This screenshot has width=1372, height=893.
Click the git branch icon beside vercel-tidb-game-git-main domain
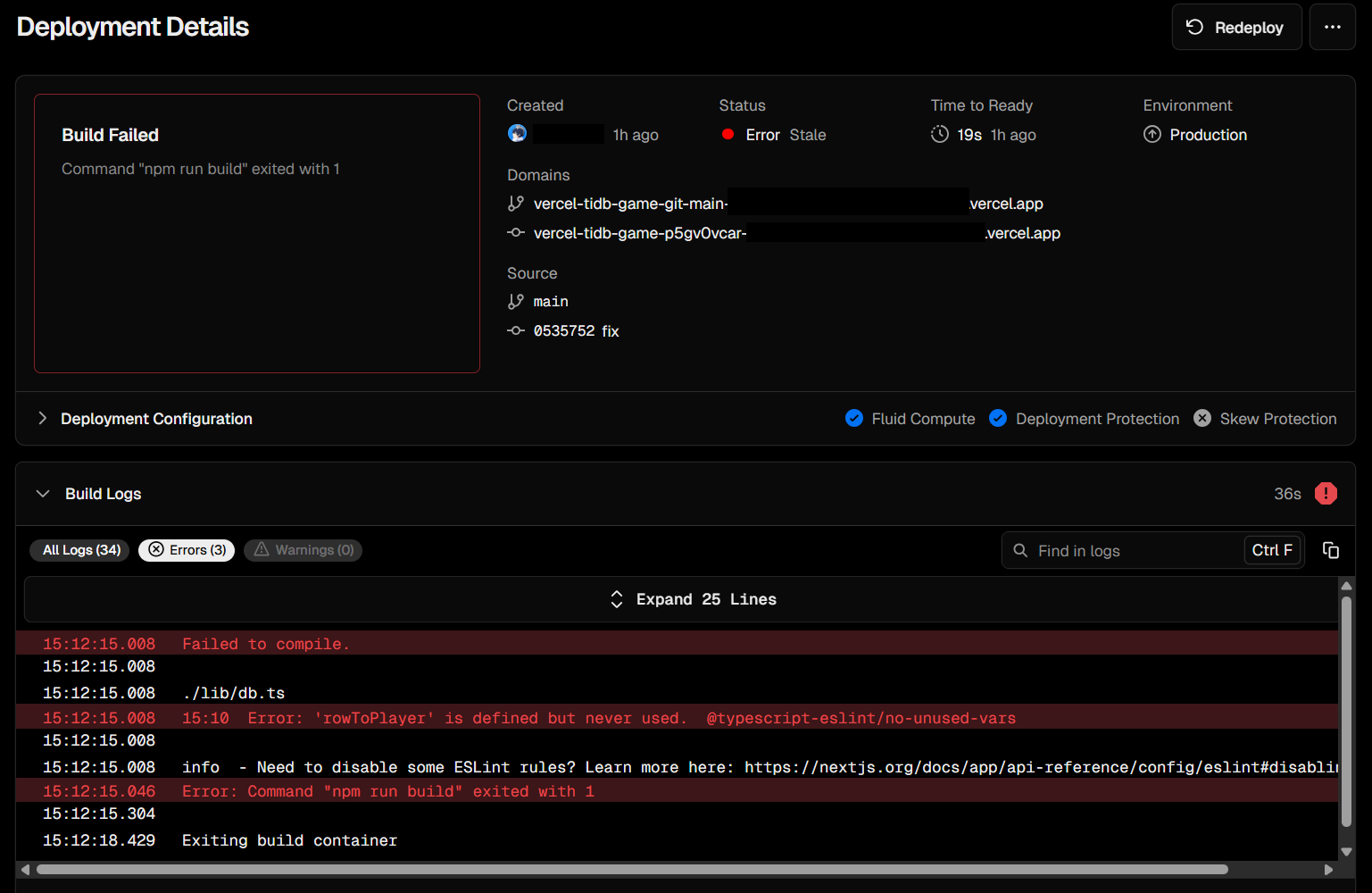[x=516, y=204]
